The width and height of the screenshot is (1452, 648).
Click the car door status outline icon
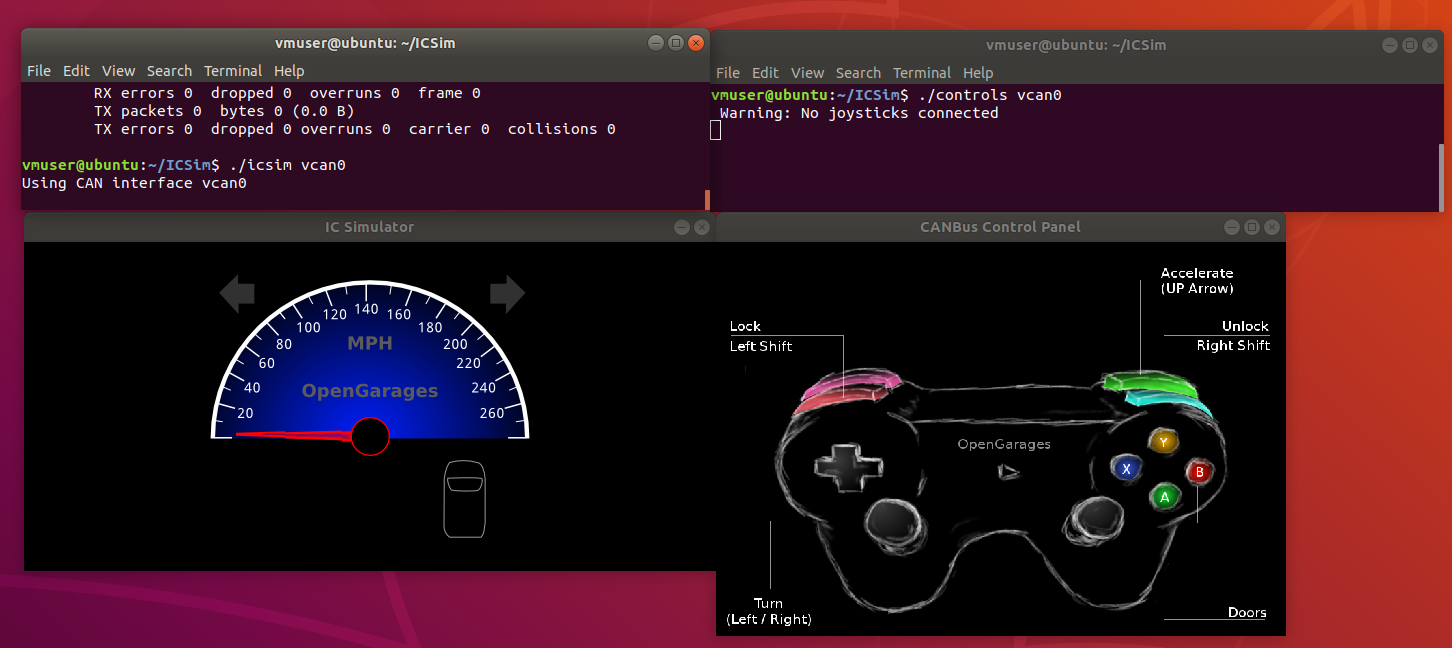465,499
